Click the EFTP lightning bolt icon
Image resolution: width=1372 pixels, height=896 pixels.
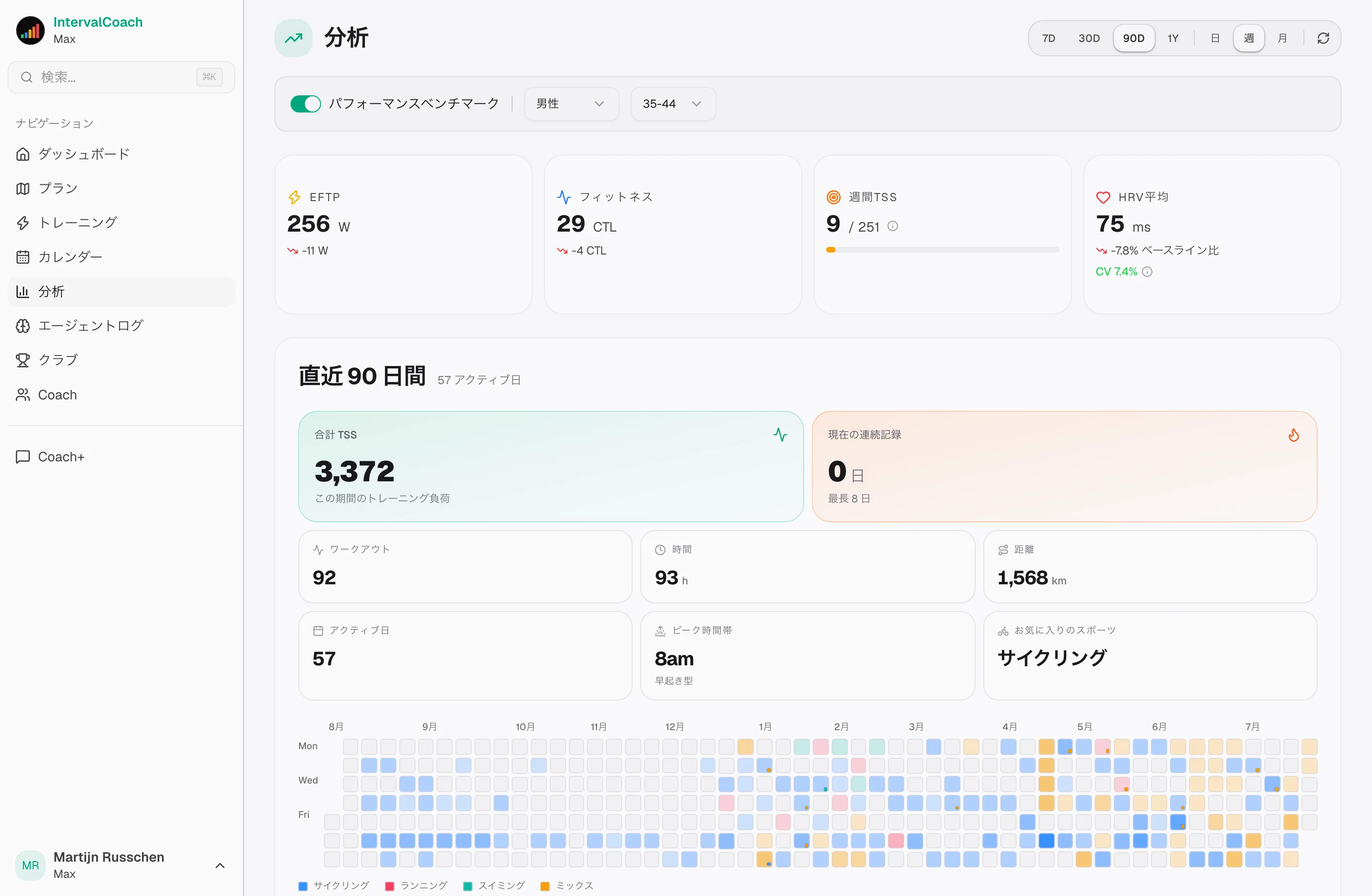(294, 197)
